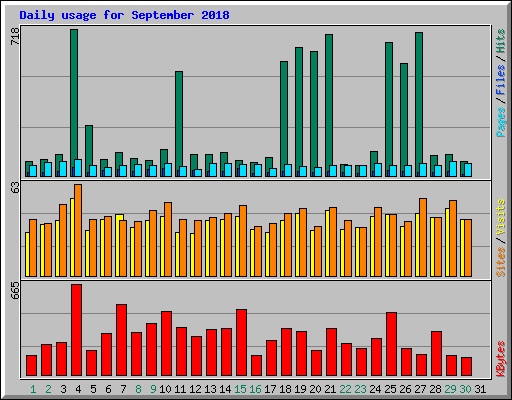The width and height of the screenshot is (512, 400).
Task: Click the green 'Hits' legend label
Action: 500,41
